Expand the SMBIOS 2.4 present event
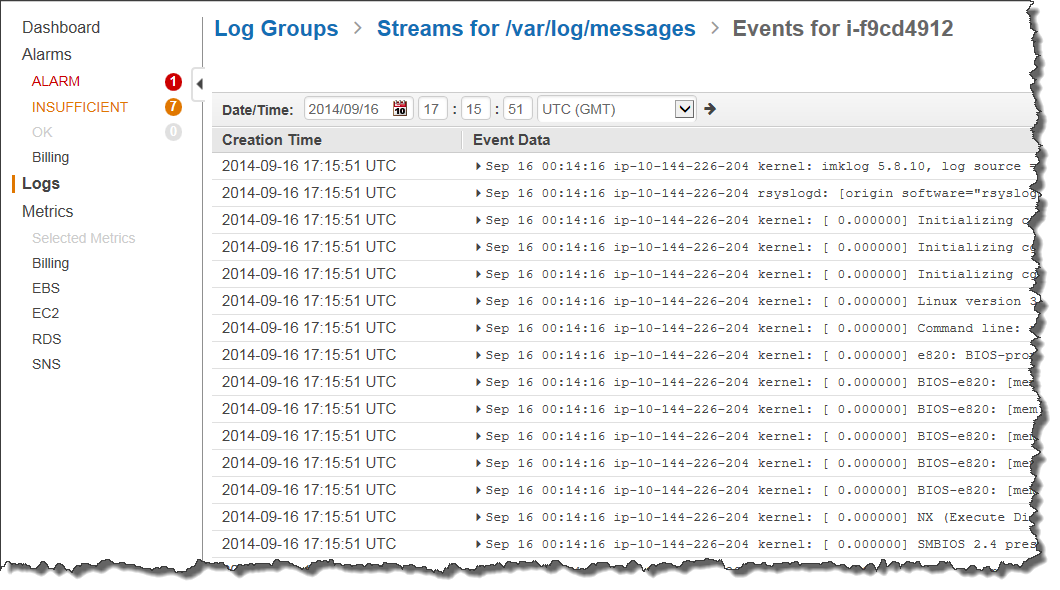Image resolution: width=1060 pixels, height=590 pixels. click(x=478, y=545)
